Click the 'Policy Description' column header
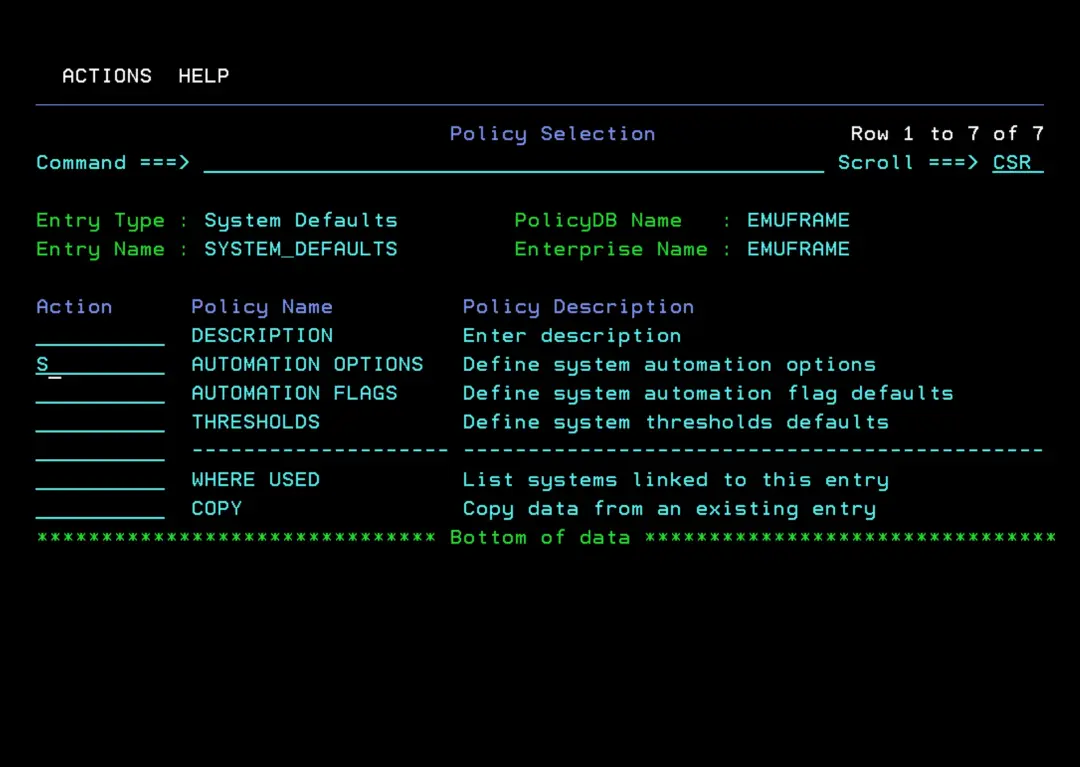Viewport: 1080px width, 767px height. tap(578, 308)
